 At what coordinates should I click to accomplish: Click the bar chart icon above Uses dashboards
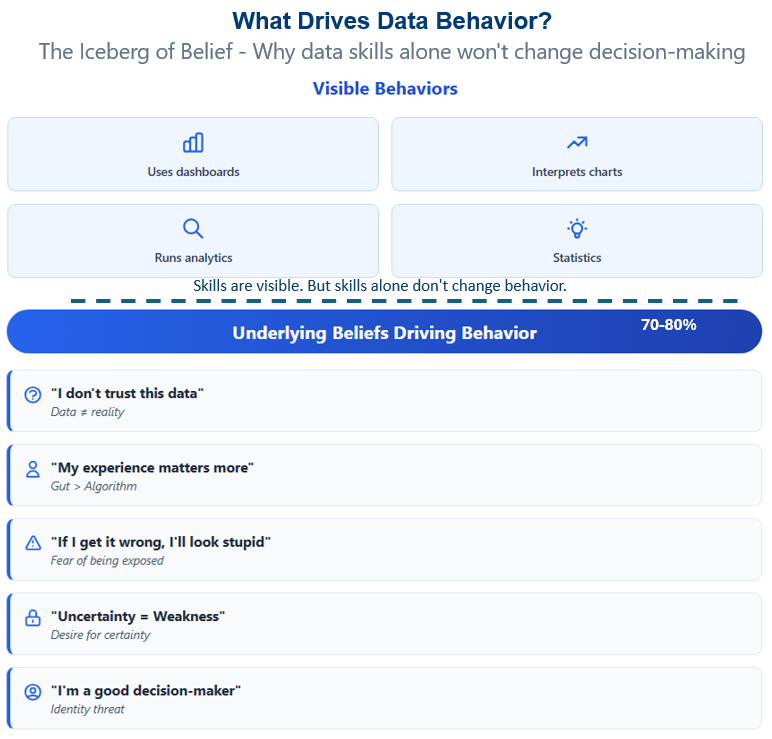tap(193, 143)
